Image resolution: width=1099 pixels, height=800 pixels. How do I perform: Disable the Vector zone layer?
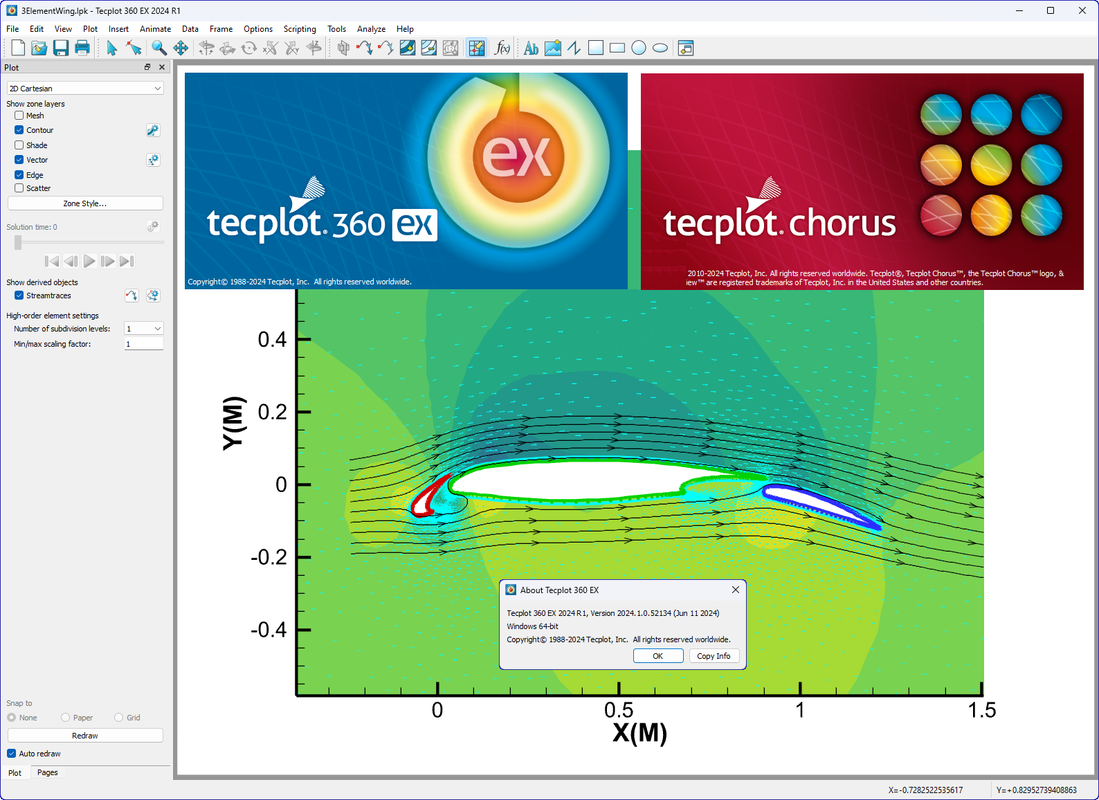click(19, 160)
